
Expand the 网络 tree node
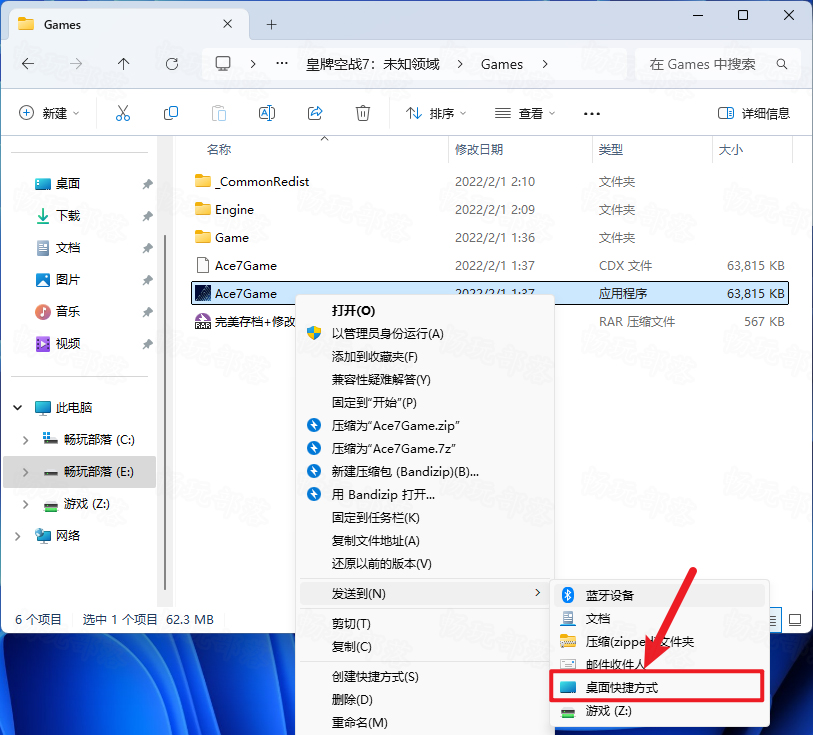tap(18, 536)
